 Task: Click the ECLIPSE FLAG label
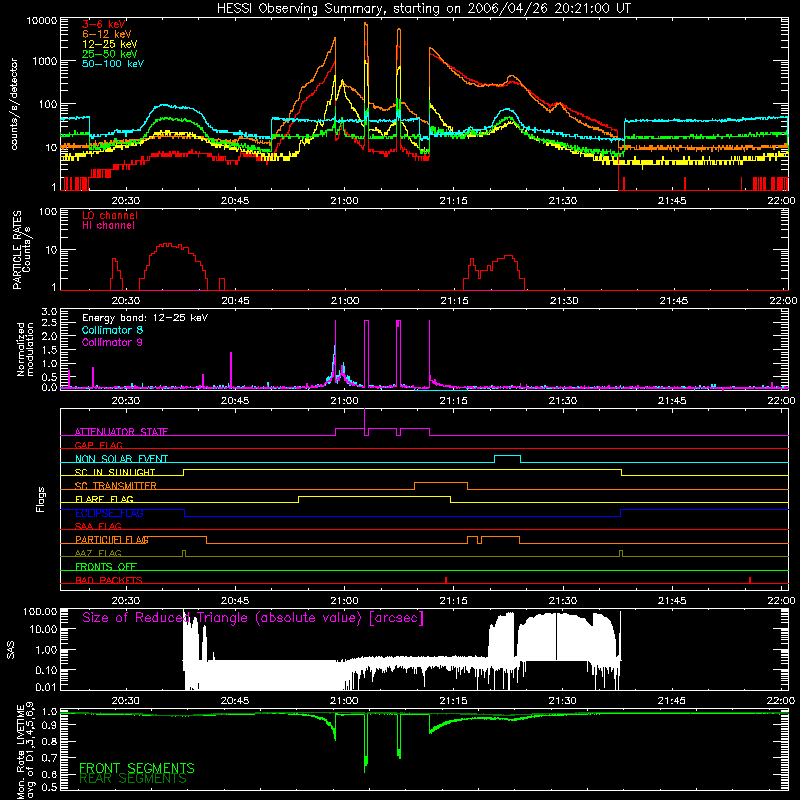109,513
